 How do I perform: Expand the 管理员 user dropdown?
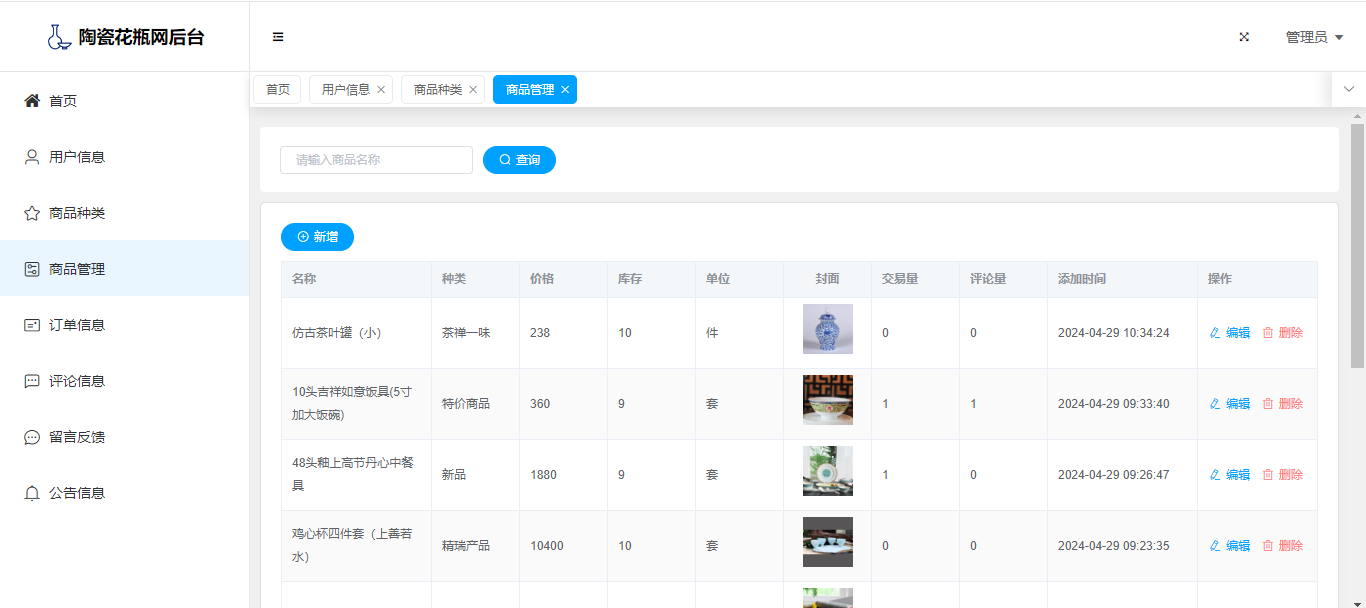tap(1314, 37)
